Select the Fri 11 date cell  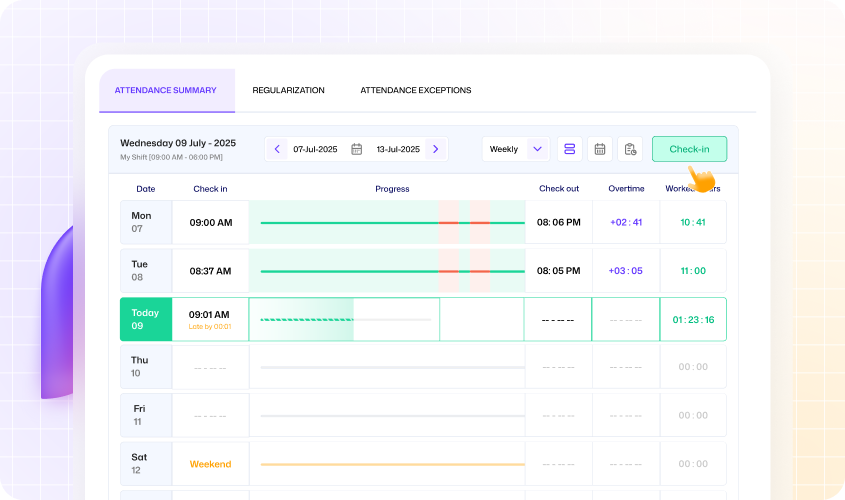(146, 415)
